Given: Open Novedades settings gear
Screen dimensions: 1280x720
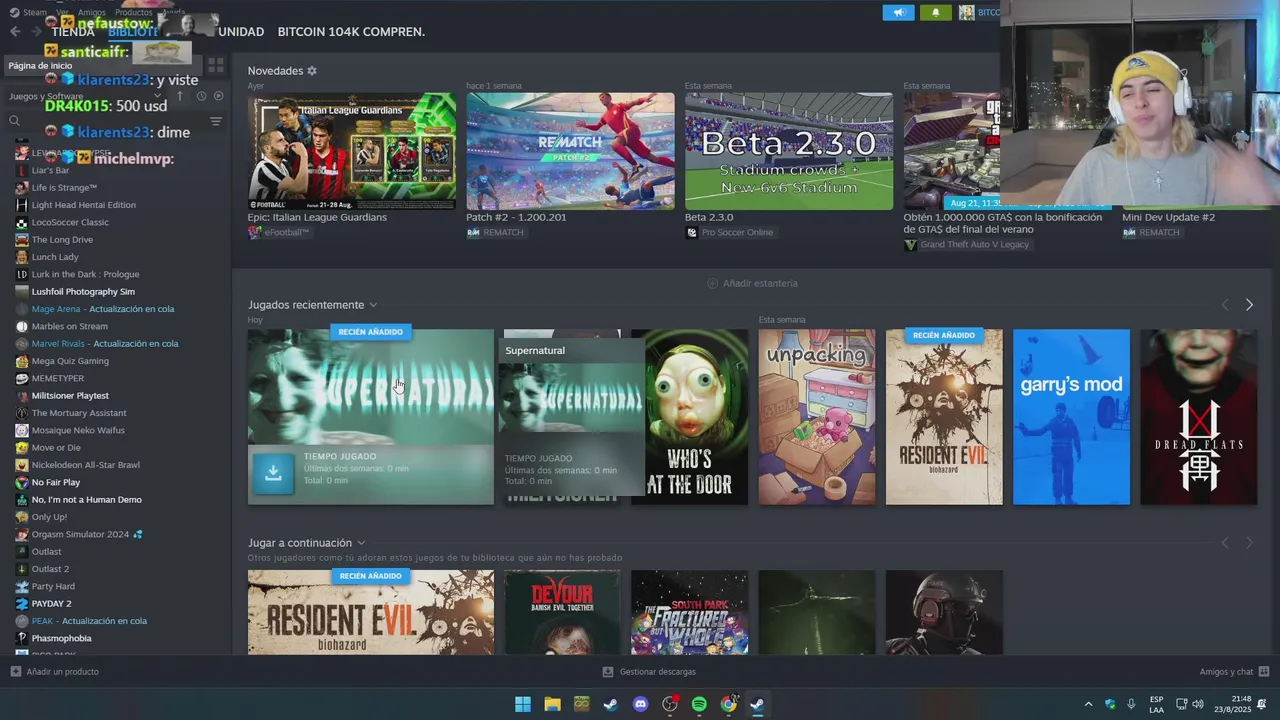Looking at the screenshot, I should pyautogui.click(x=312, y=71).
